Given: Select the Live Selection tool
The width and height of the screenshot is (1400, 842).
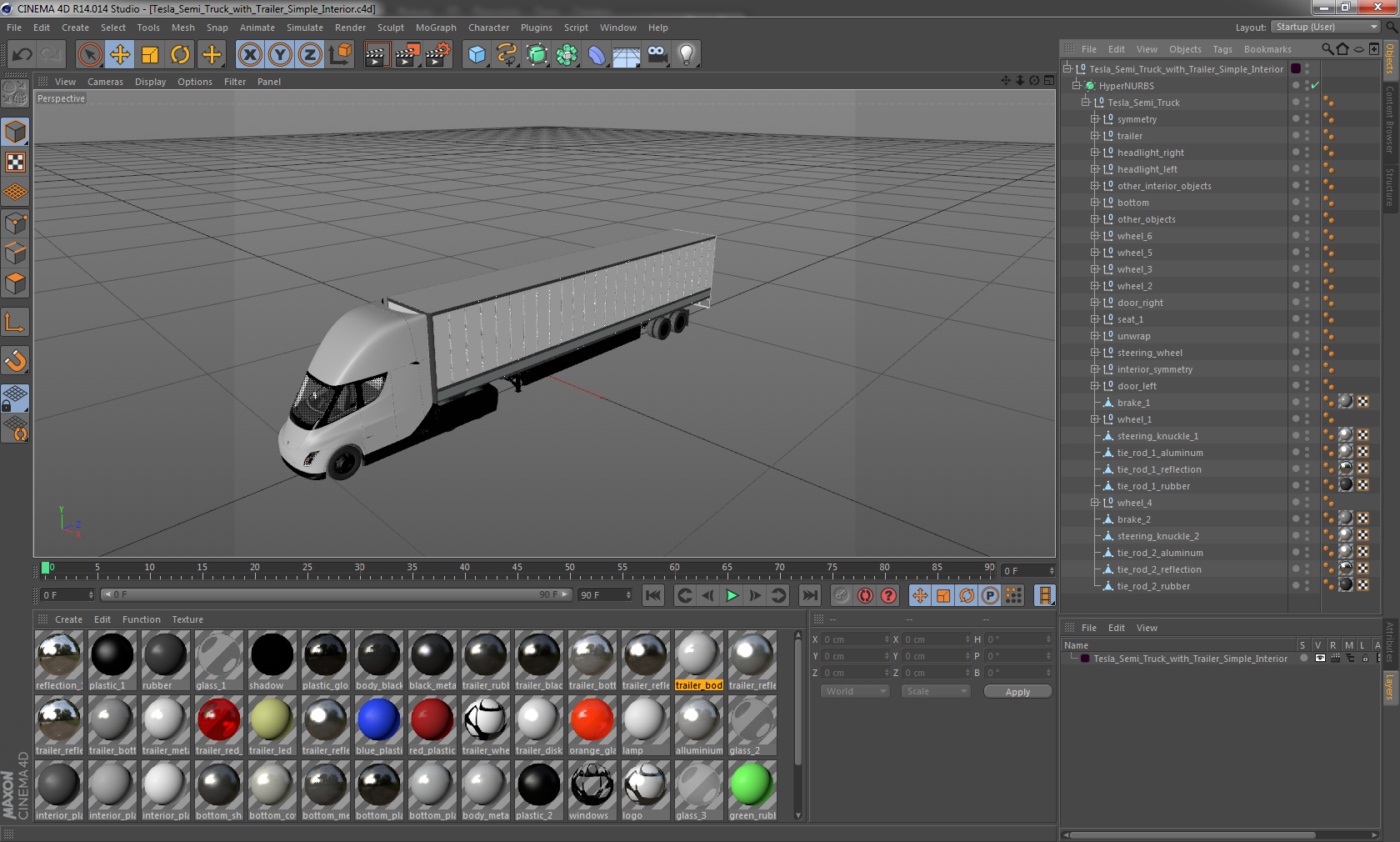Looking at the screenshot, I should 89,55.
